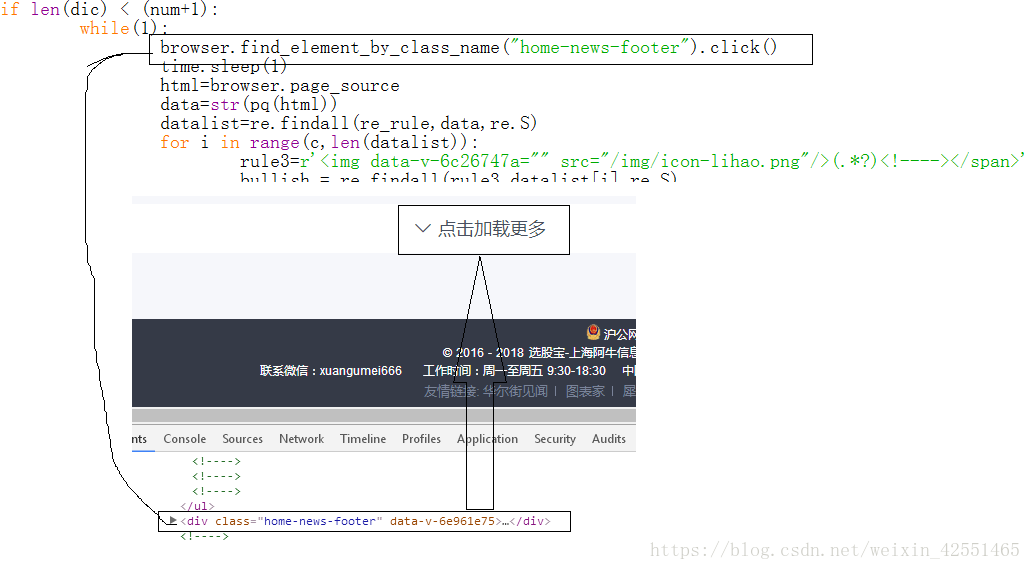Switch to the Console tab
Image resolution: width=1031 pixels, height=570 pixels.
(185, 439)
